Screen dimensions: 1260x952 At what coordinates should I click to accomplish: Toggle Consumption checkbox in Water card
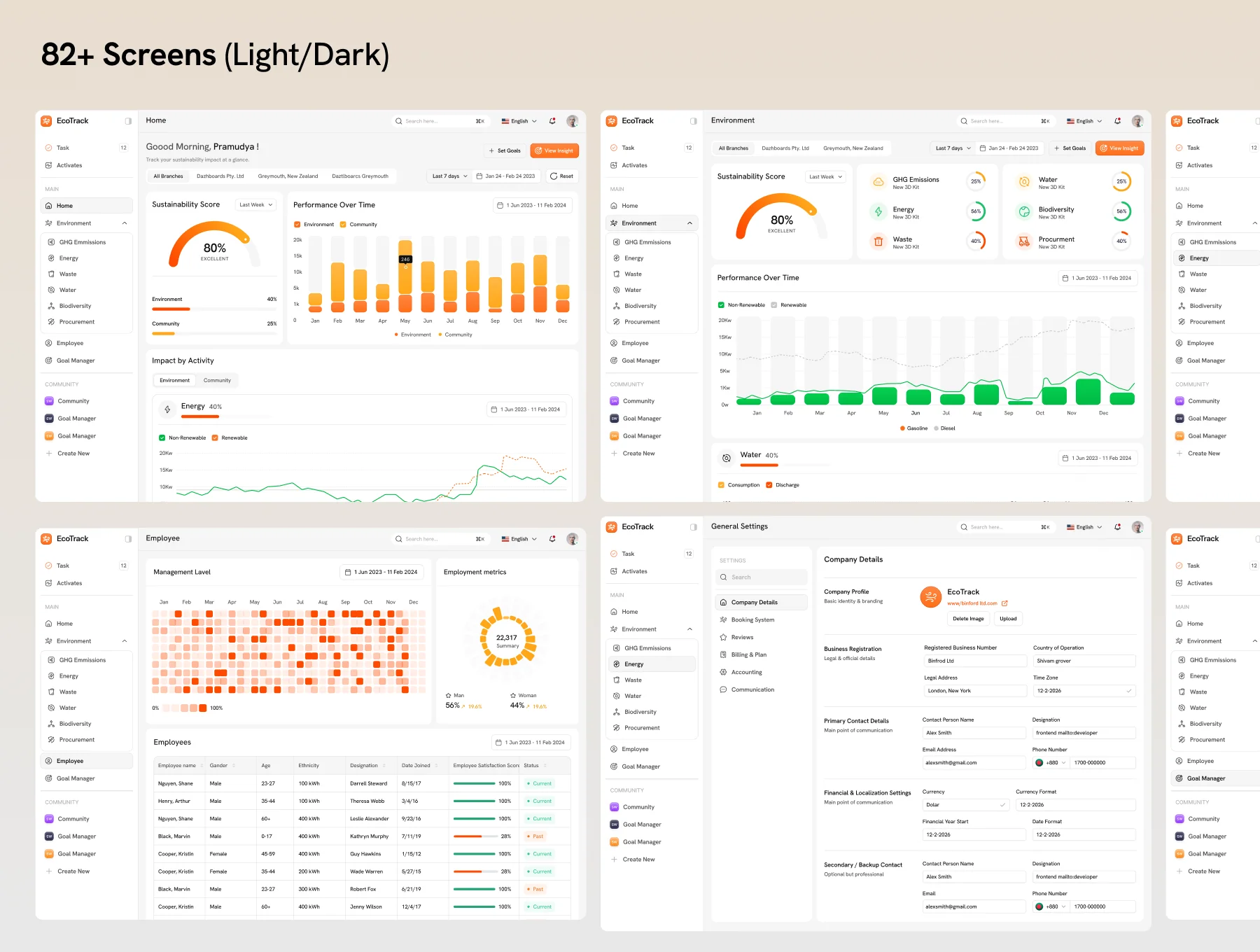click(x=721, y=485)
